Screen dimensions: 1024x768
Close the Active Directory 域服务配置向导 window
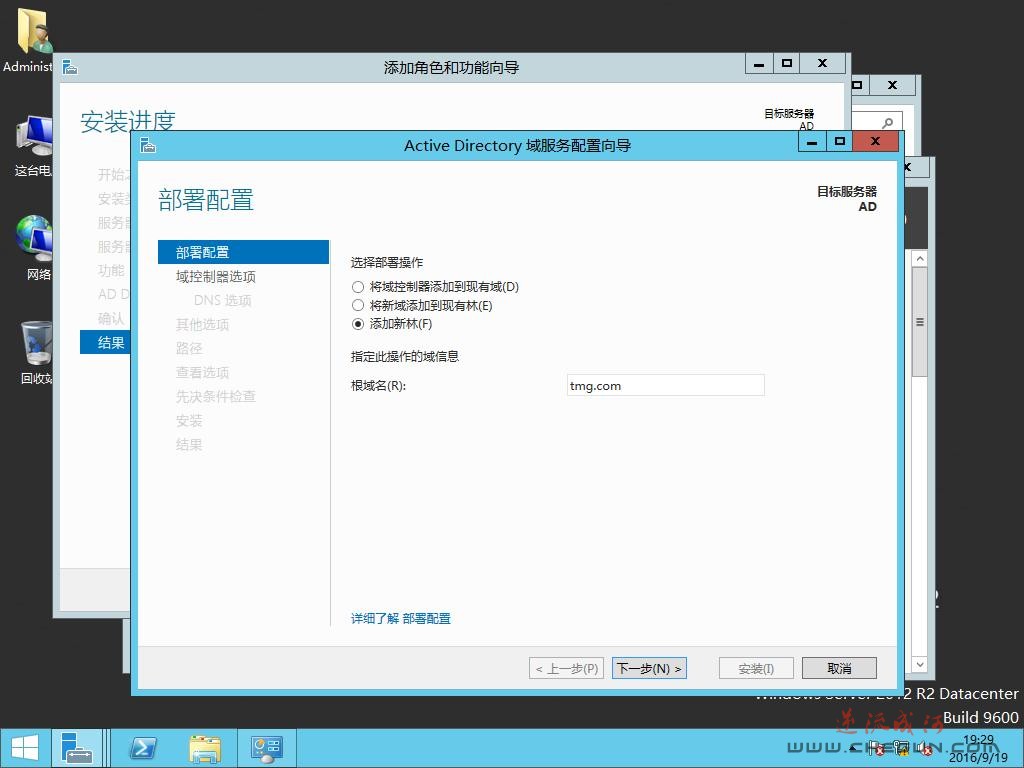coord(876,142)
